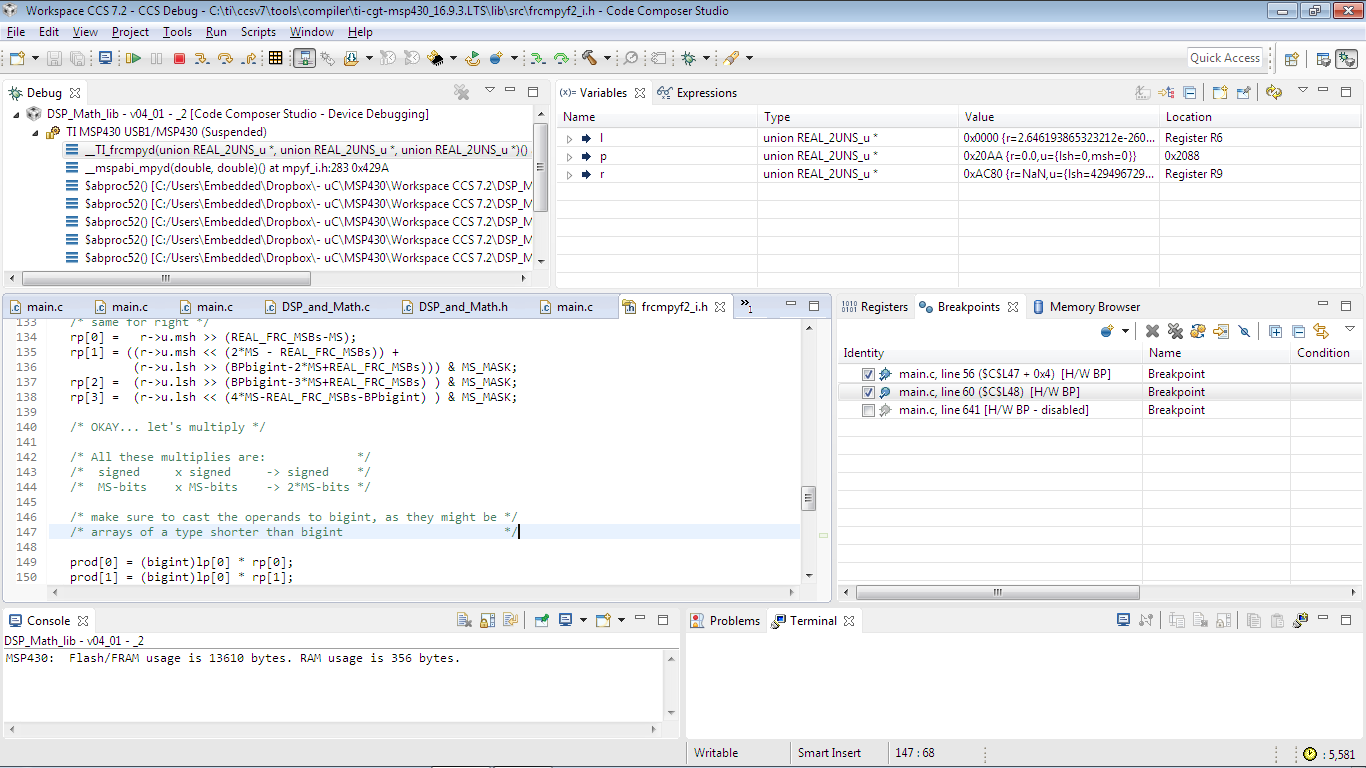The height and width of the screenshot is (768, 1366).
Task: Remove all breakpoints in the Breakpoints view
Action: point(1175,332)
